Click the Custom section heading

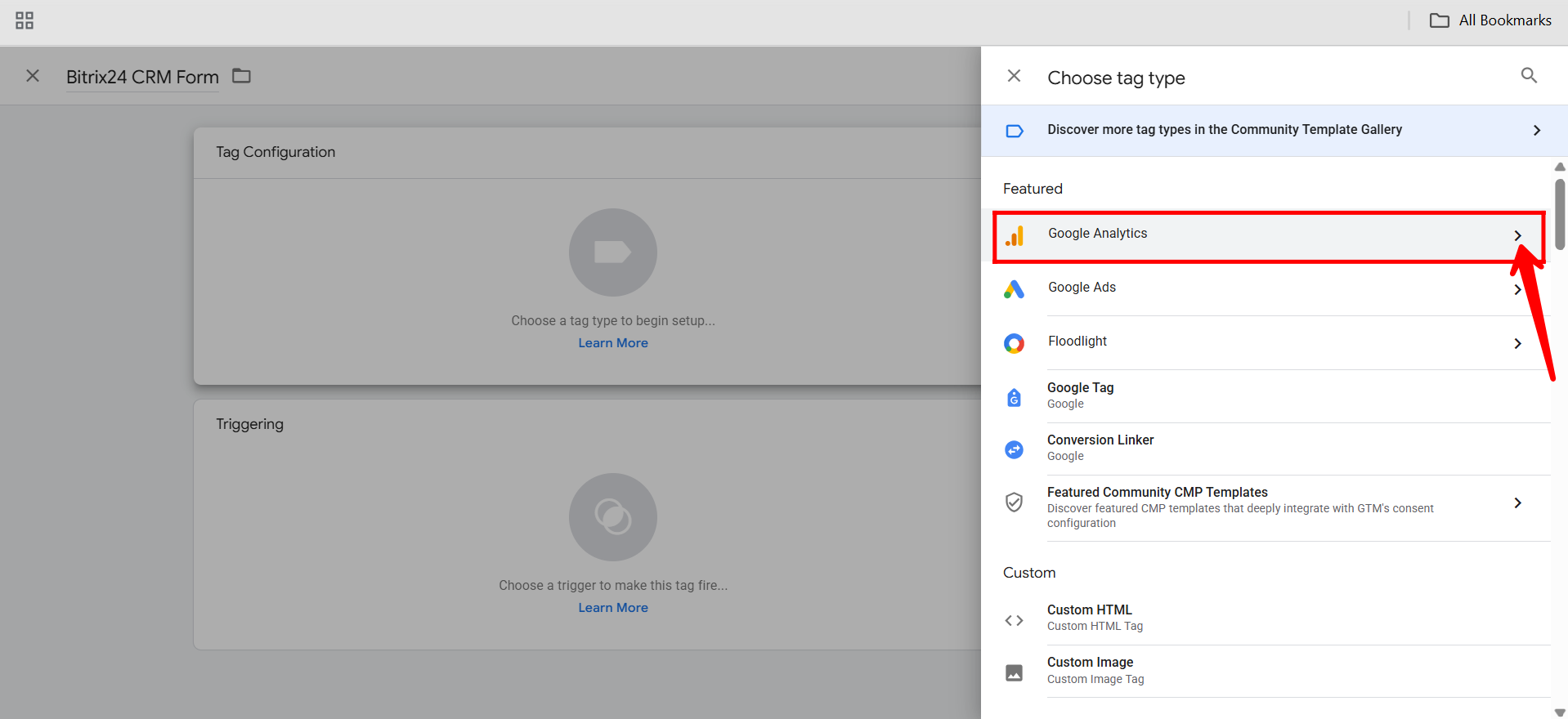(x=1029, y=573)
